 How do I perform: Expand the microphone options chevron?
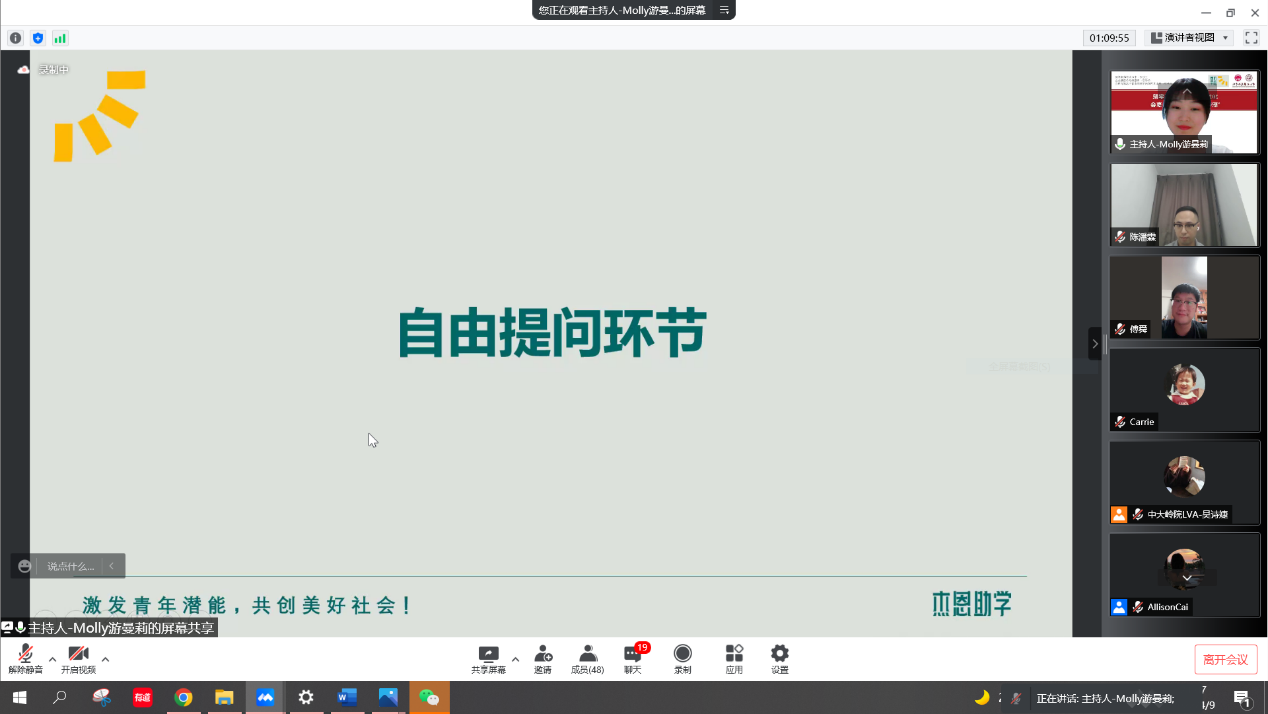52,658
